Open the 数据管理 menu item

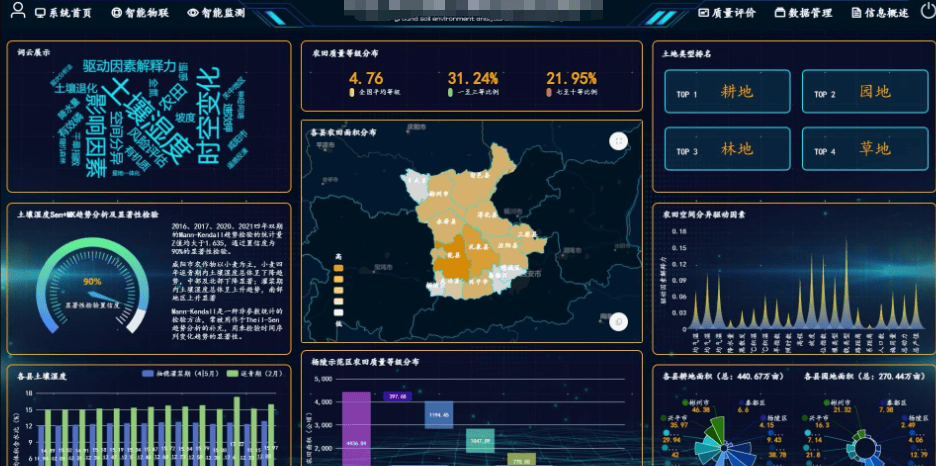click(803, 13)
